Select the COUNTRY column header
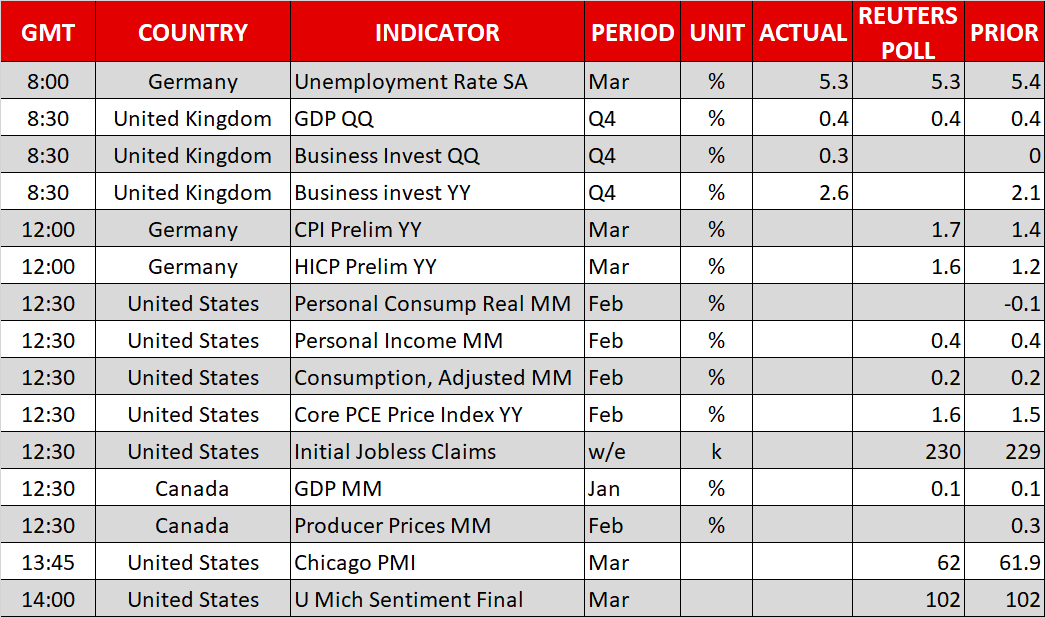1045x617 pixels. 193,32
